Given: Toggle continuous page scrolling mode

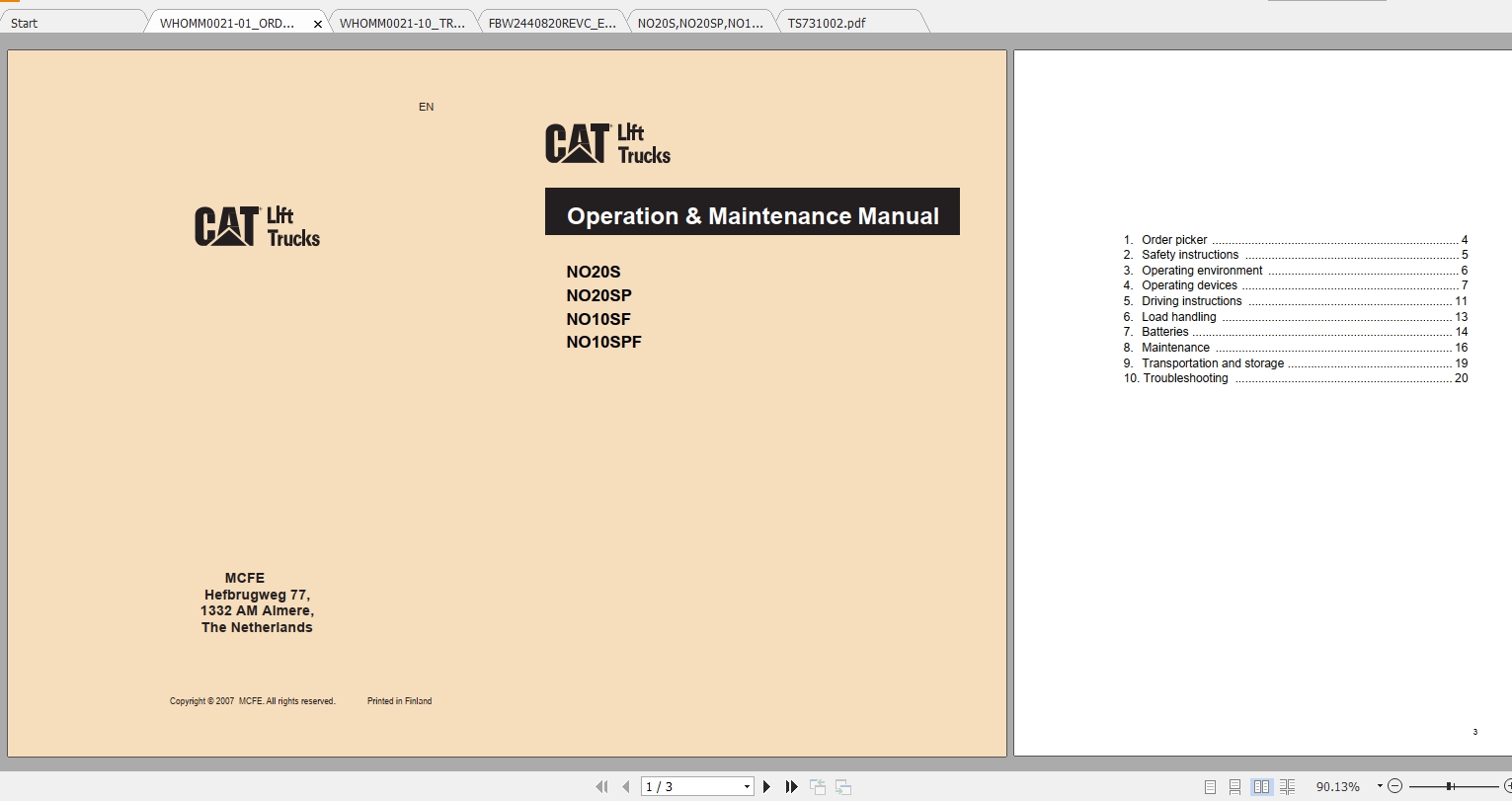Looking at the screenshot, I should click(1234, 785).
